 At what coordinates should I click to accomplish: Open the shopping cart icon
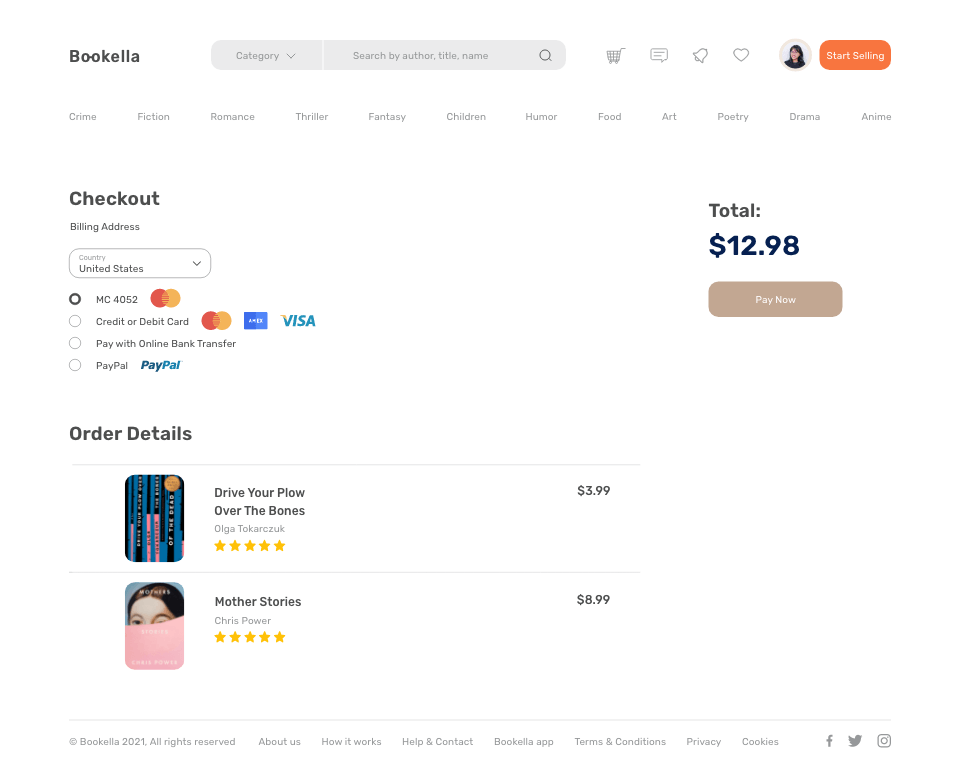pyautogui.click(x=615, y=56)
